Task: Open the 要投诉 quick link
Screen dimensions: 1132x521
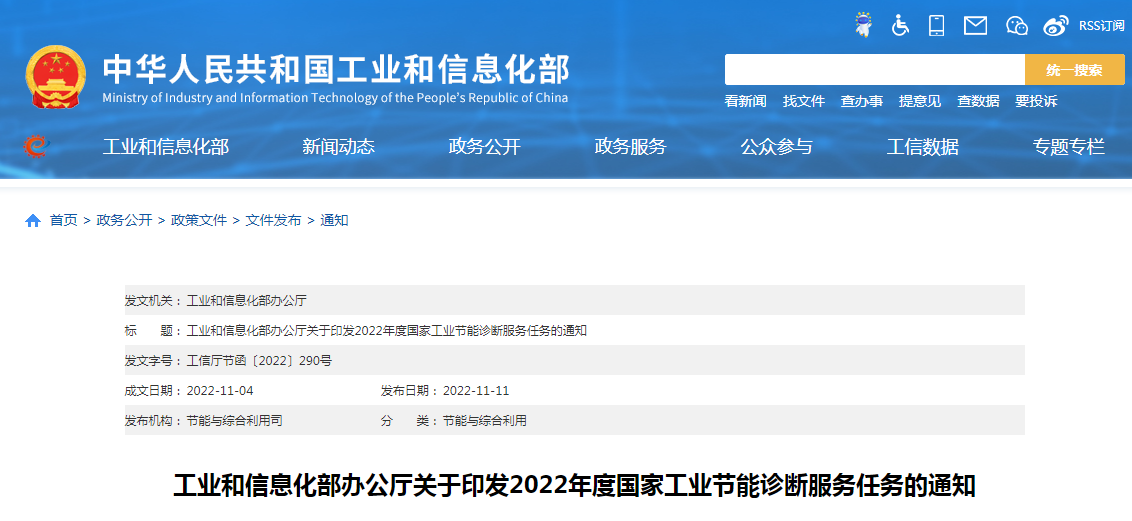Action: point(1036,101)
